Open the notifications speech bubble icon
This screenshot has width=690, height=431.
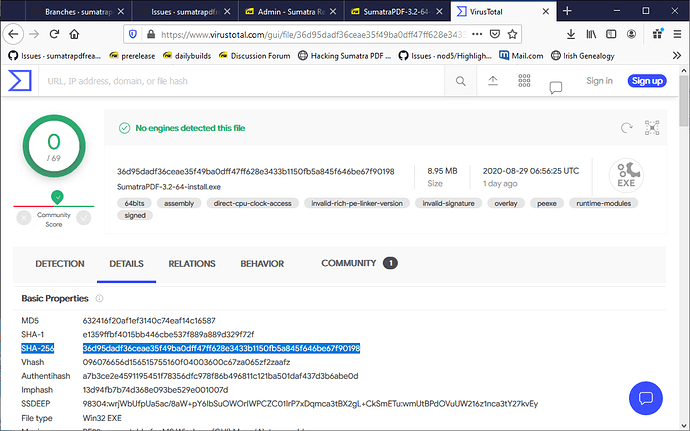tap(556, 87)
